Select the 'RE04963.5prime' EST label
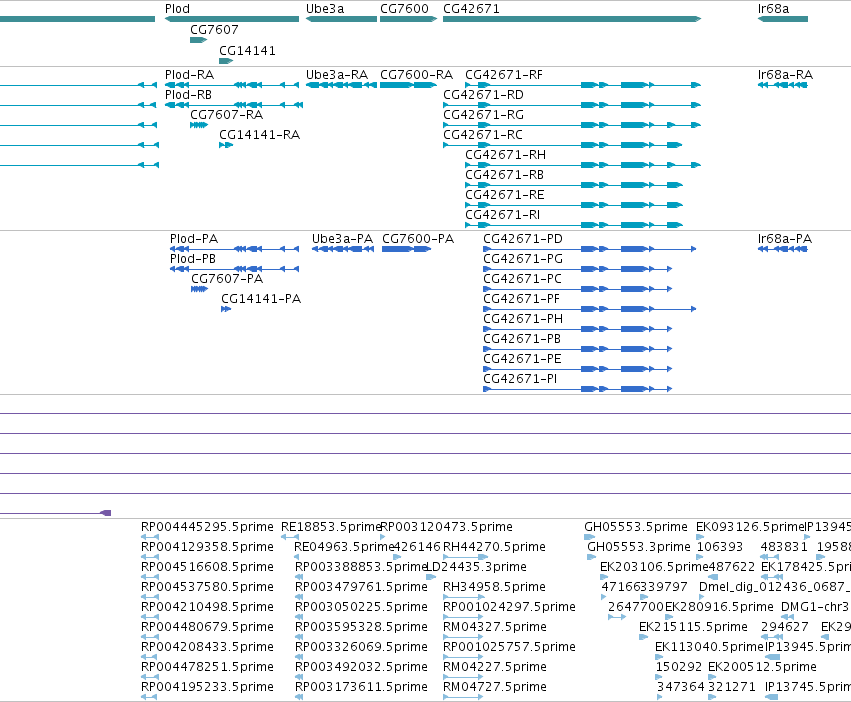Image resolution: width=851 pixels, height=702 pixels. click(343, 547)
